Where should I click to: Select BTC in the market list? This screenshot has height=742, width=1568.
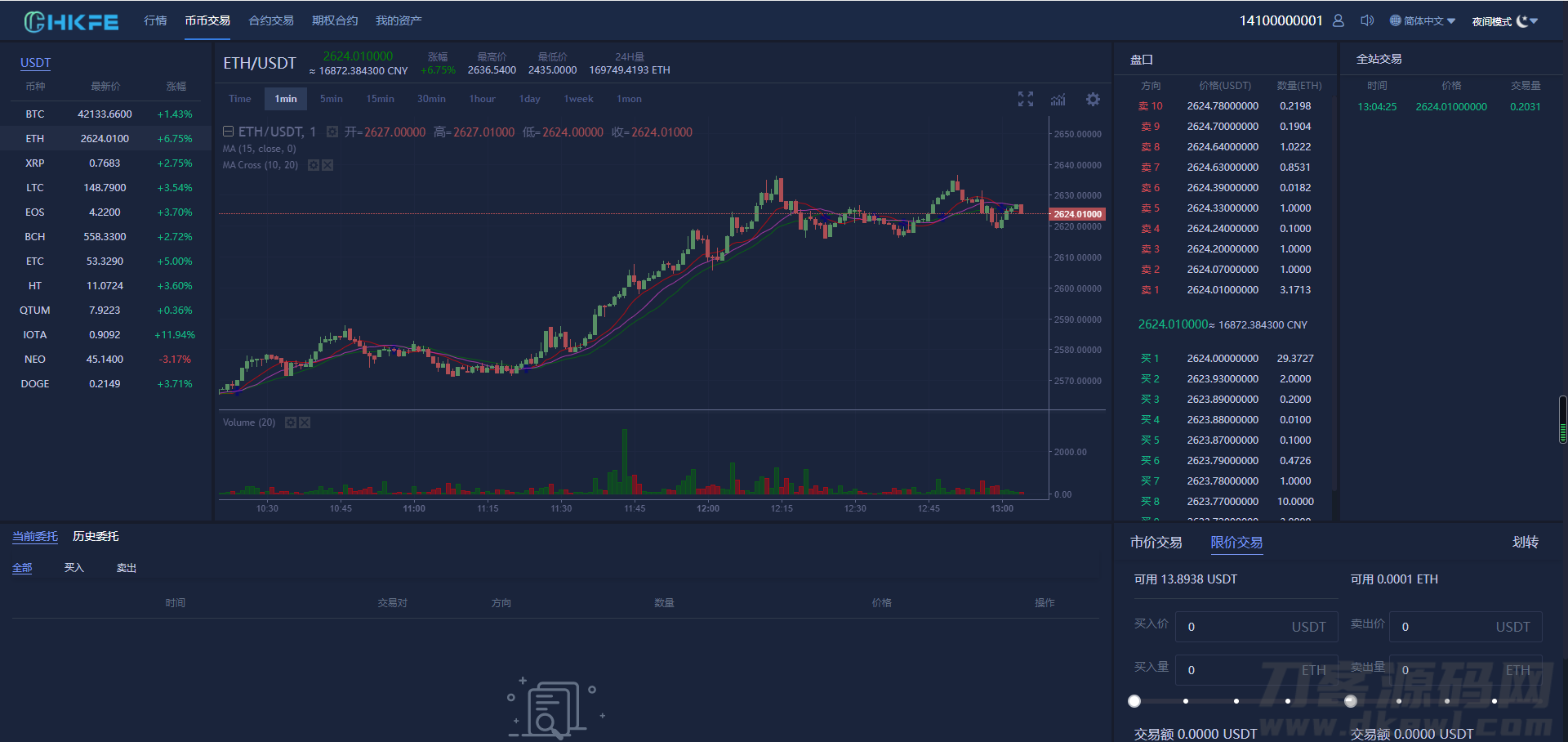click(35, 114)
